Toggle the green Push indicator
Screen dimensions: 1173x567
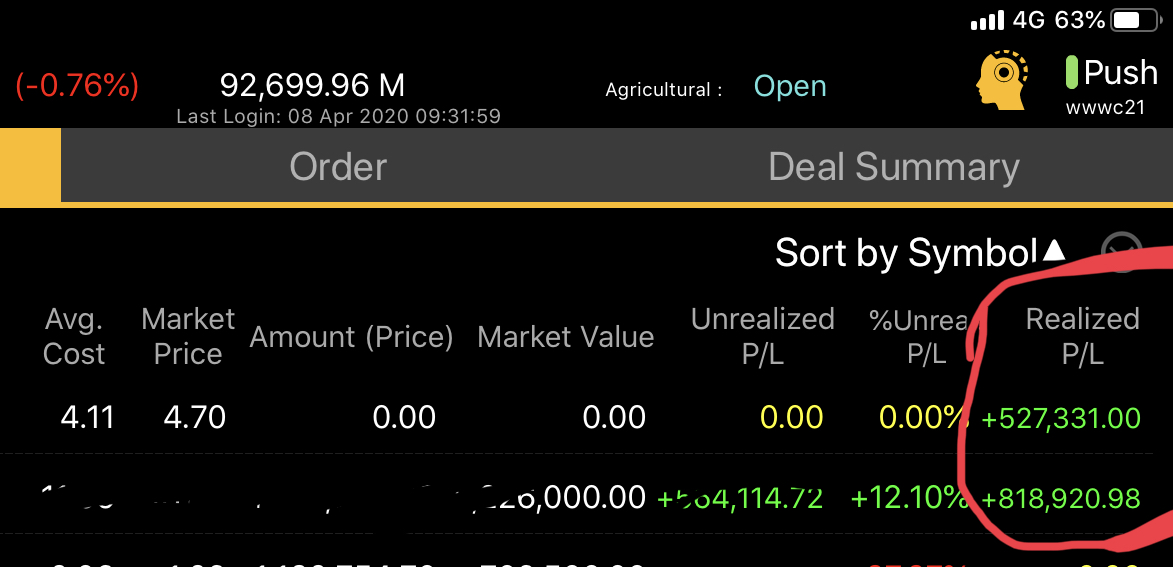tap(1071, 73)
